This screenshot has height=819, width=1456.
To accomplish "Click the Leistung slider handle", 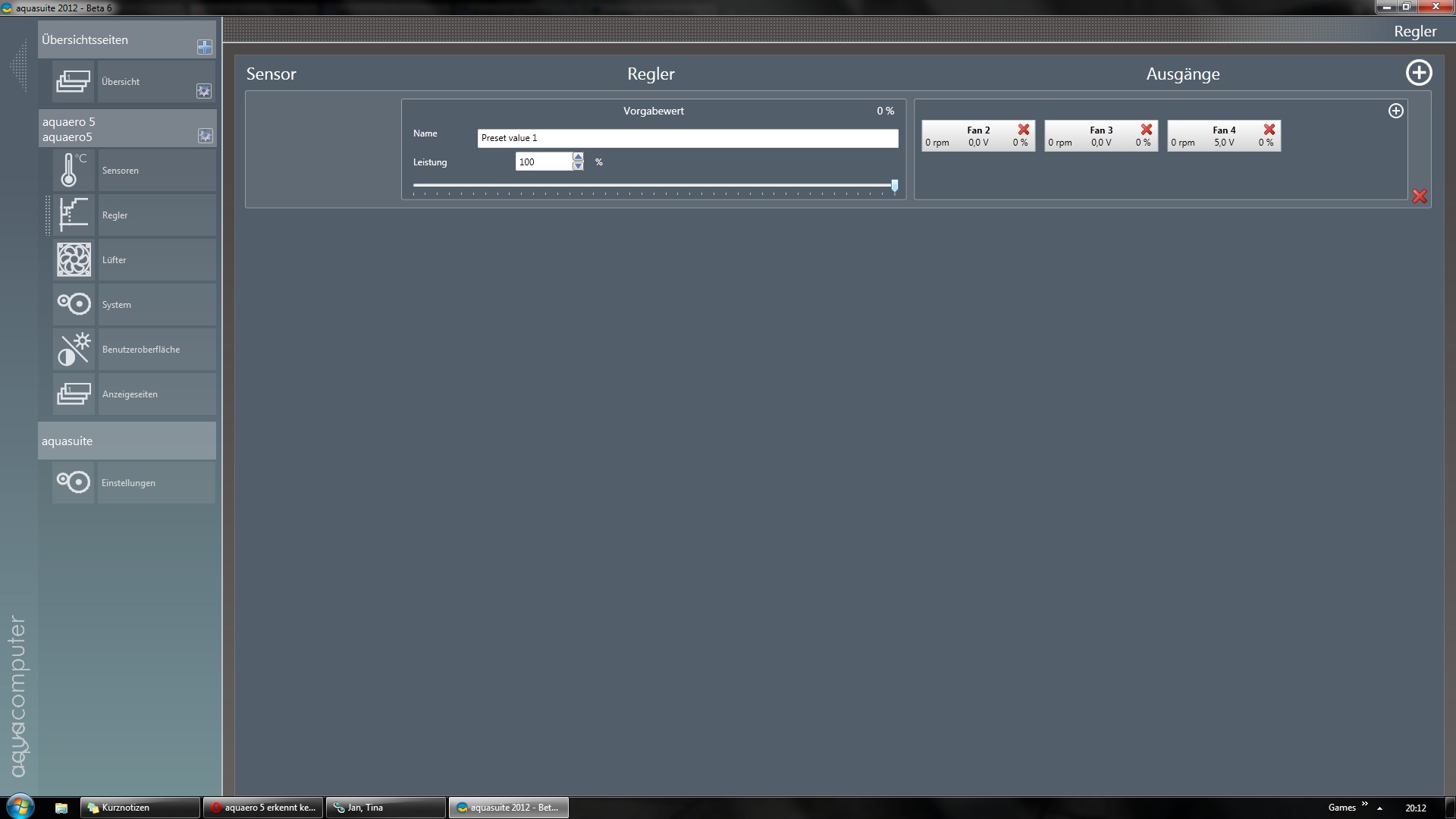I will tap(895, 185).
